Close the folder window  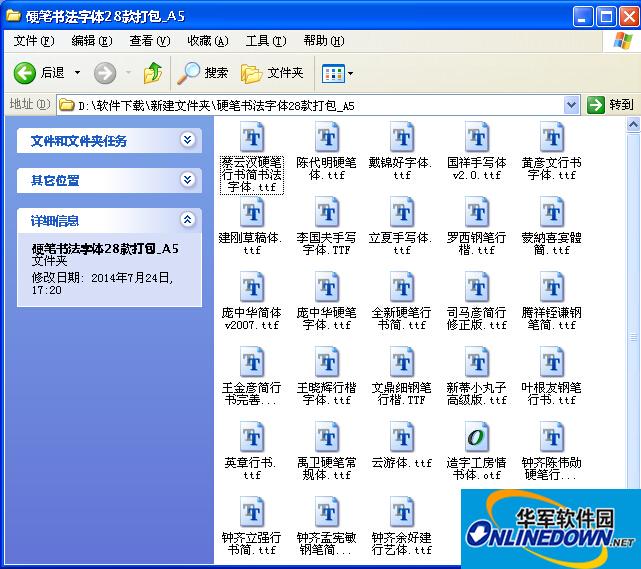point(630,17)
